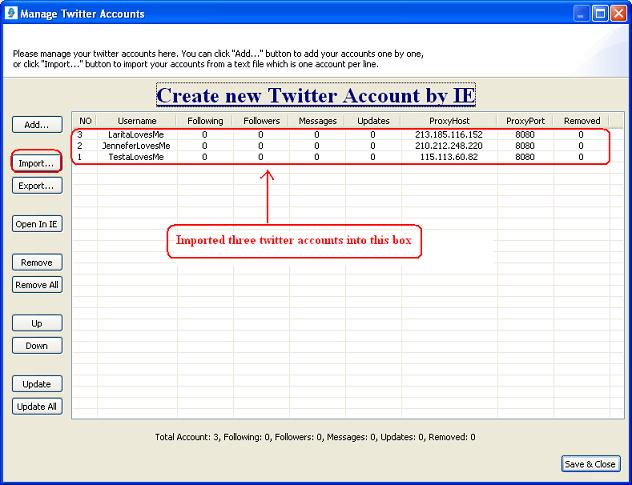The width and height of the screenshot is (632, 485).
Task: Click ProxyPort 8080 in JenneferLovesMe row
Action: (x=525, y=146)
